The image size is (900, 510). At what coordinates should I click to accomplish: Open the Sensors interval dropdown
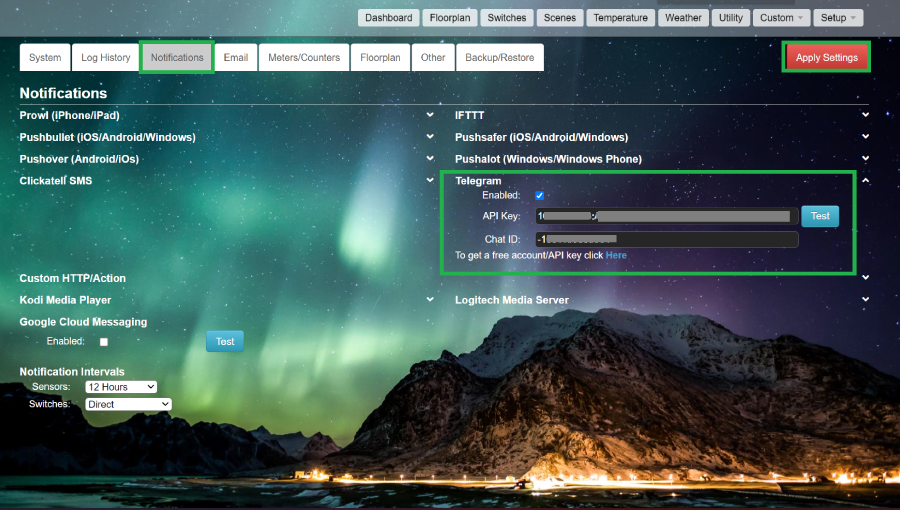pyautogui.click(x=121, y=387)
